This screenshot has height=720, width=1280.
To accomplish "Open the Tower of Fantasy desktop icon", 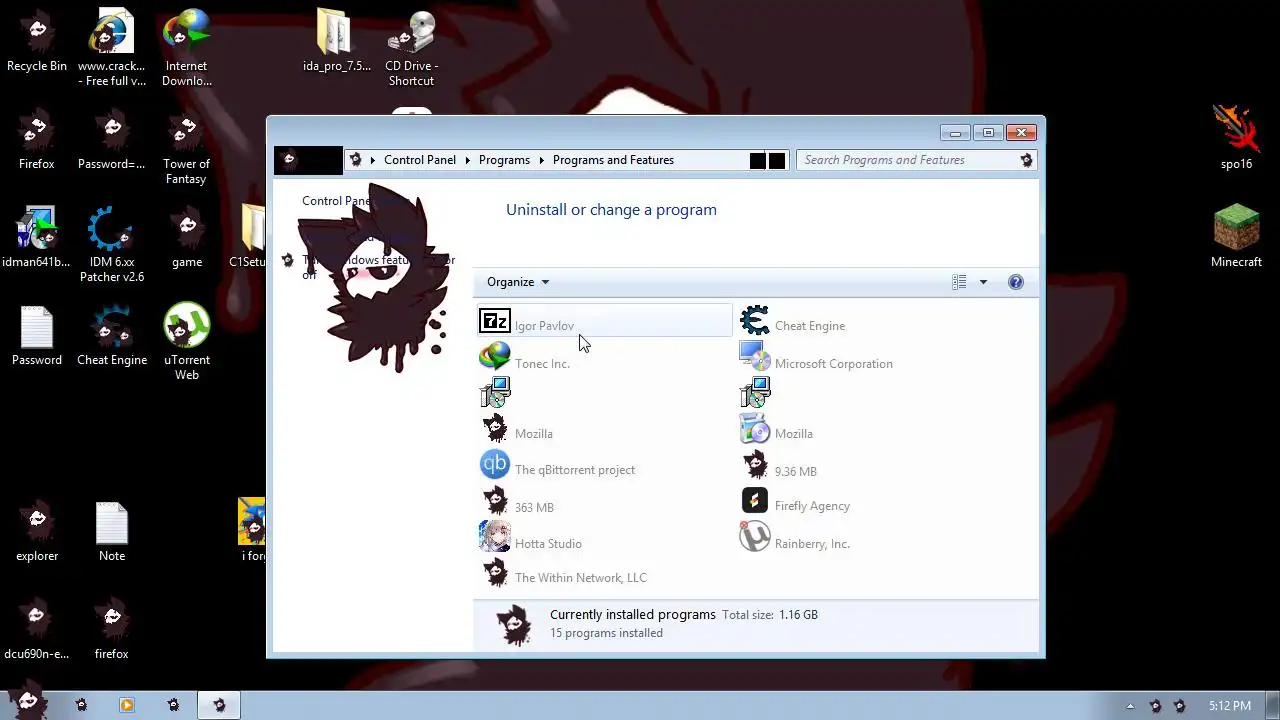I will 187,148.
